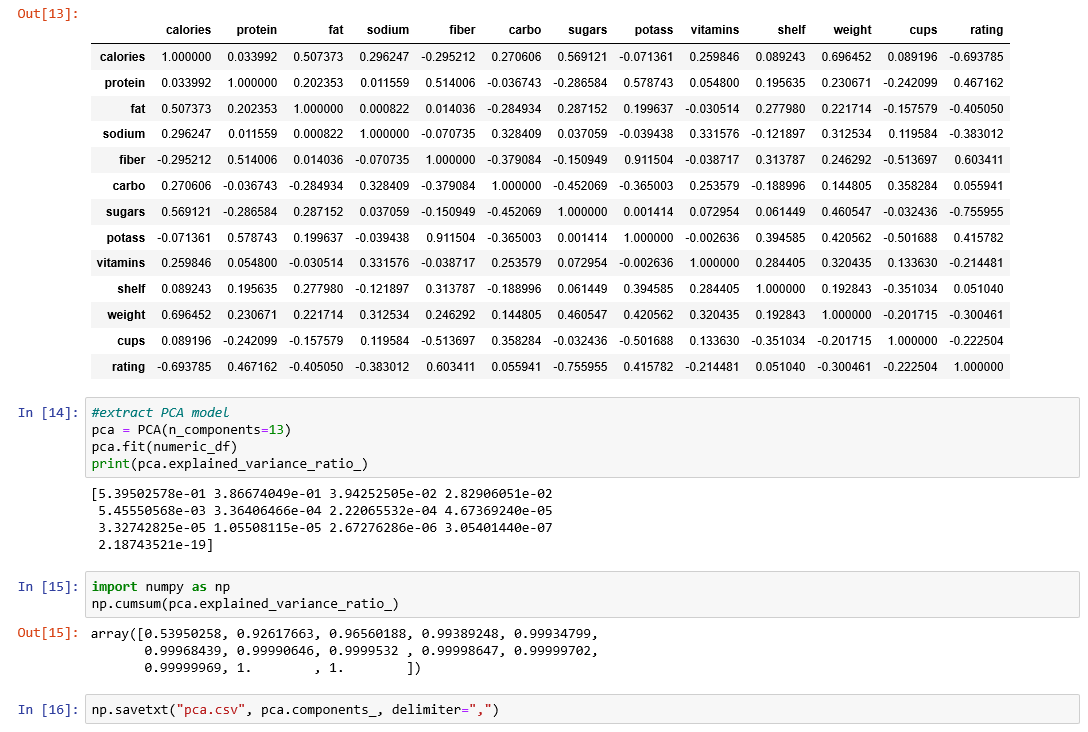This screenshot has height=732, width=1088.
Task: Click the sodium column header
Action: (388, 30)
